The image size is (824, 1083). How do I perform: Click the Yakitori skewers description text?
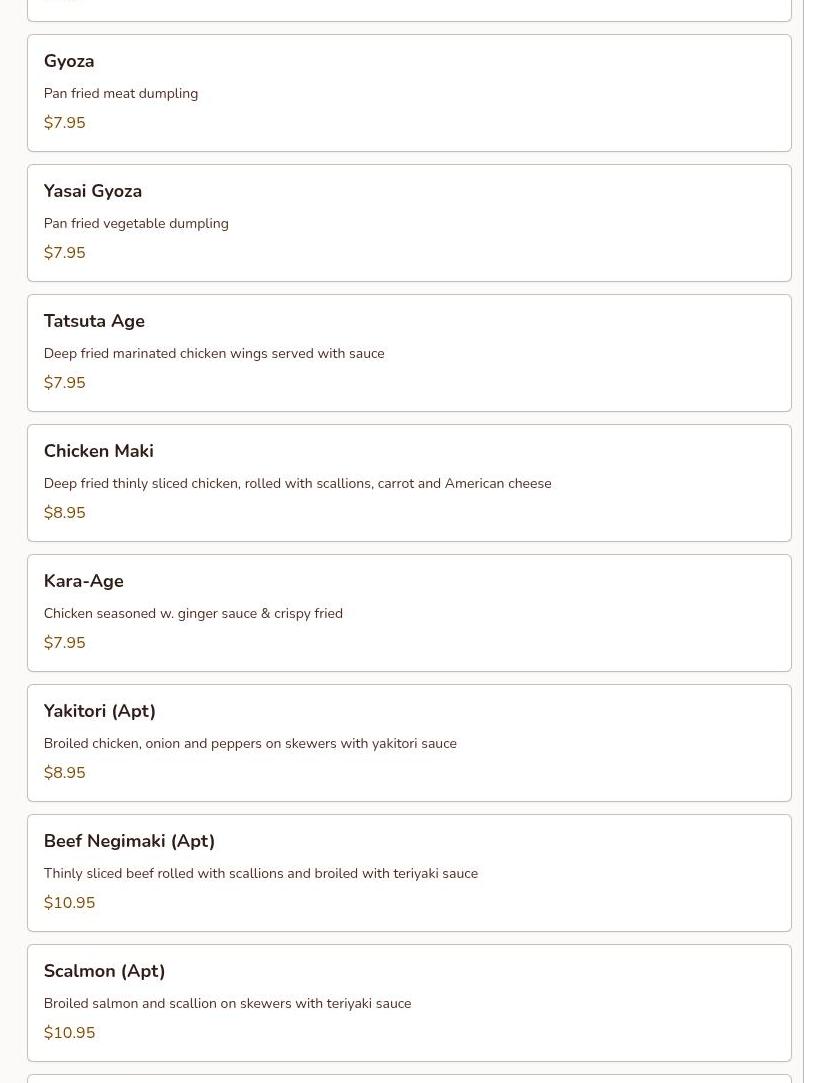(x=250, y=744)
